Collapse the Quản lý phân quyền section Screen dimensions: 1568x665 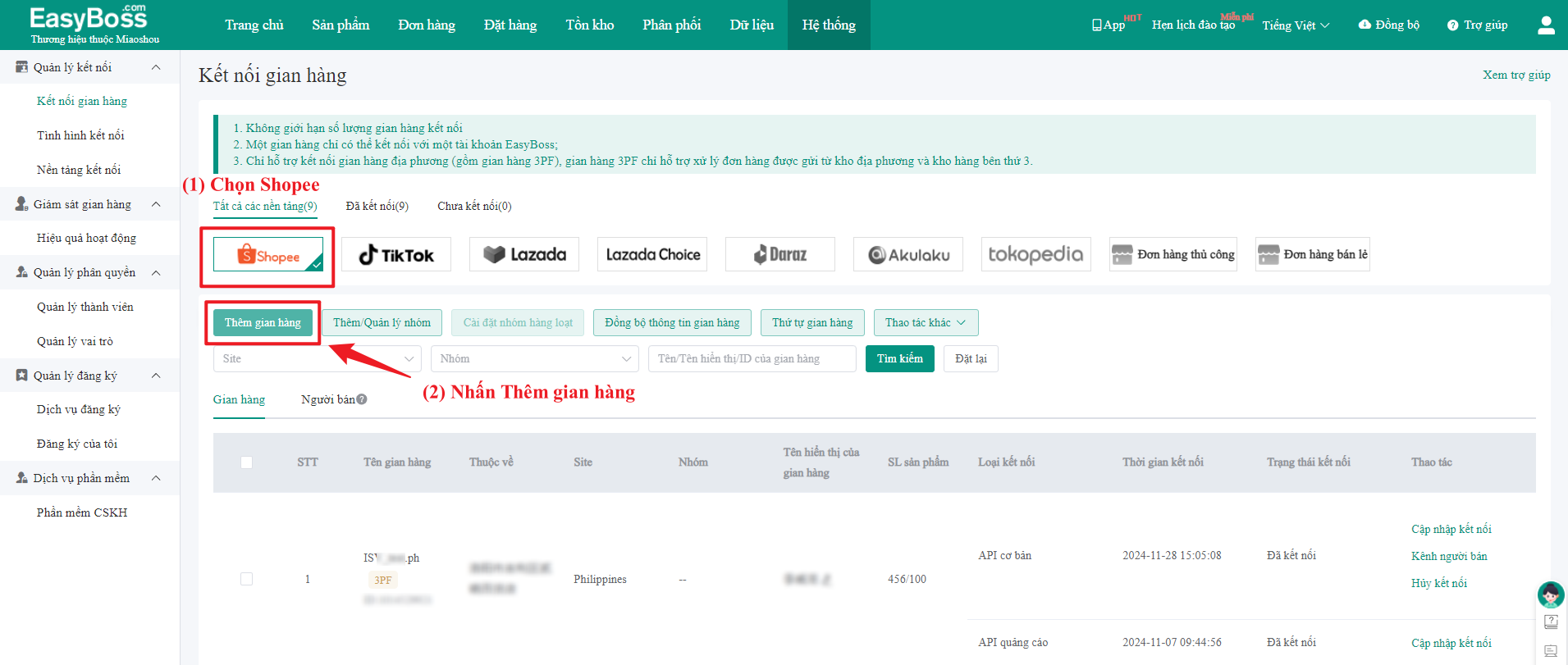pyautogui.click(x=156, y=272)
